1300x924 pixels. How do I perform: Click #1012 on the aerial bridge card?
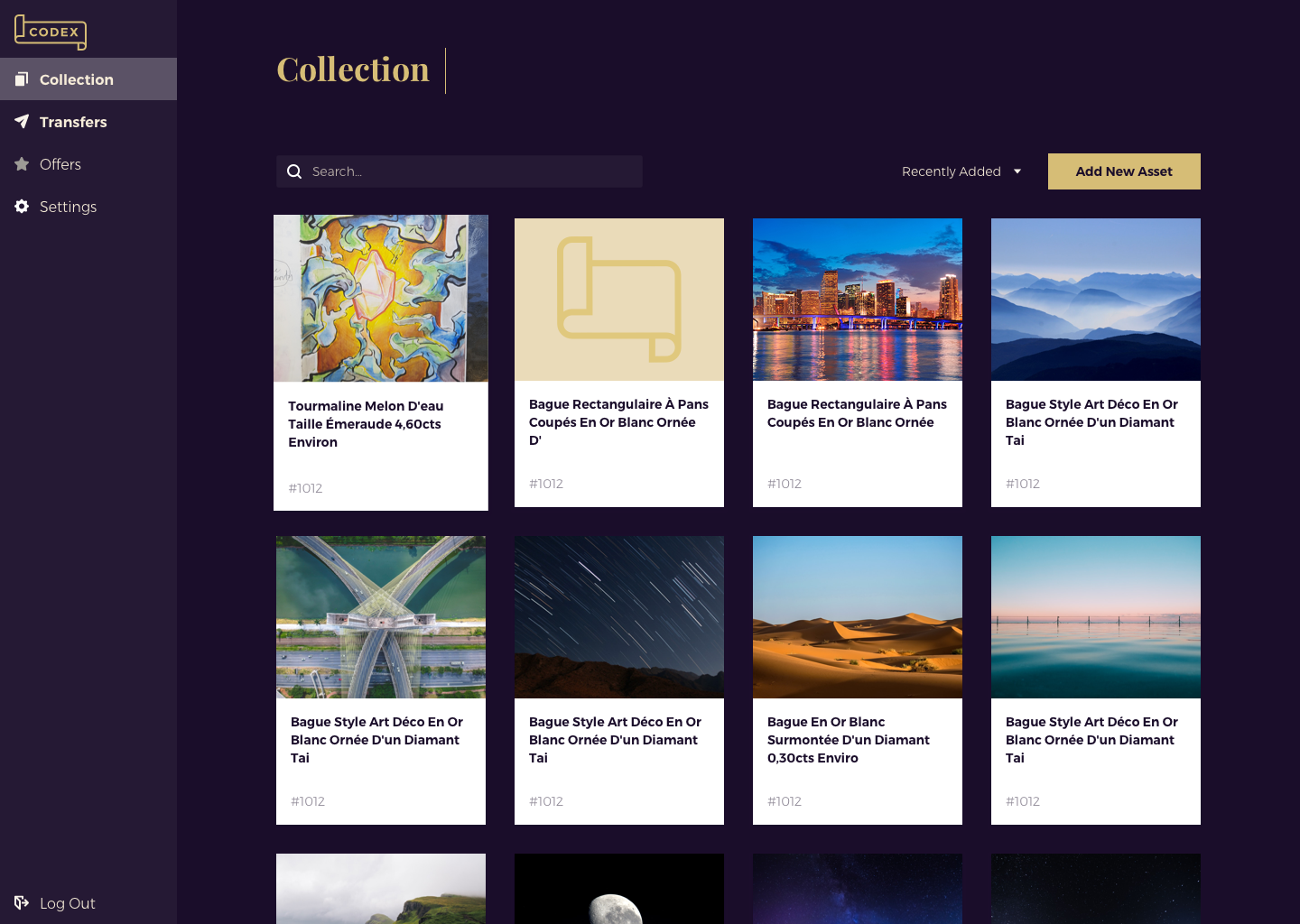[x=308, y=801]
